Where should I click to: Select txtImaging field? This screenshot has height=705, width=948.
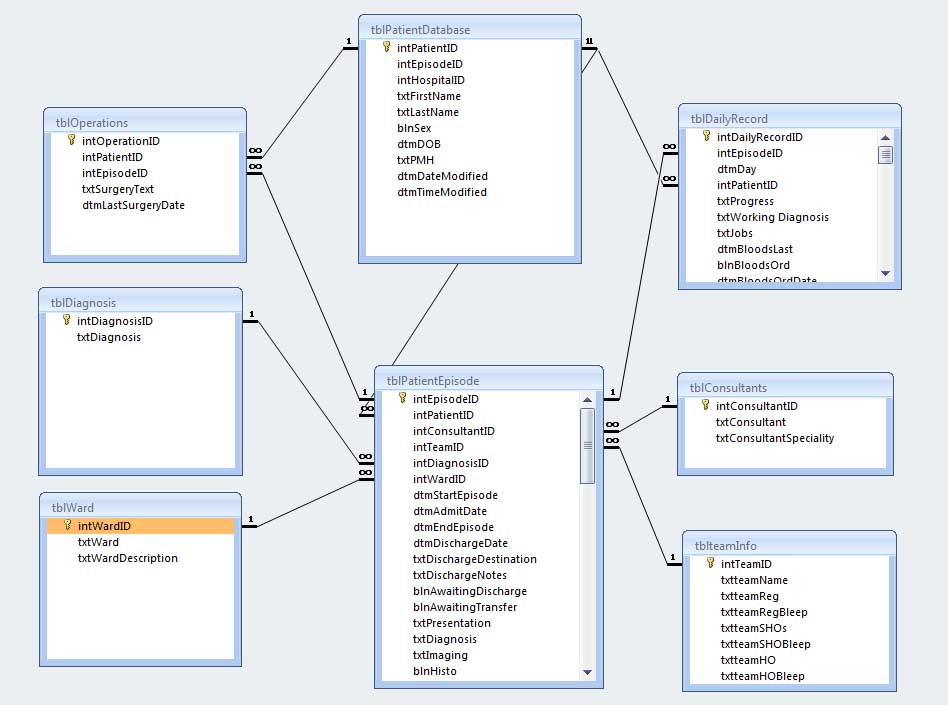(x=440, y=655)
